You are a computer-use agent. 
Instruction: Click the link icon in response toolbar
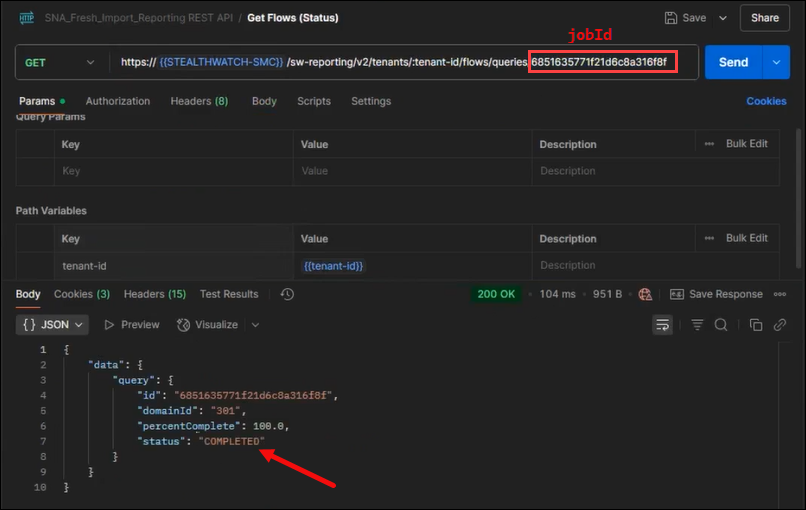tap(781, 325)
